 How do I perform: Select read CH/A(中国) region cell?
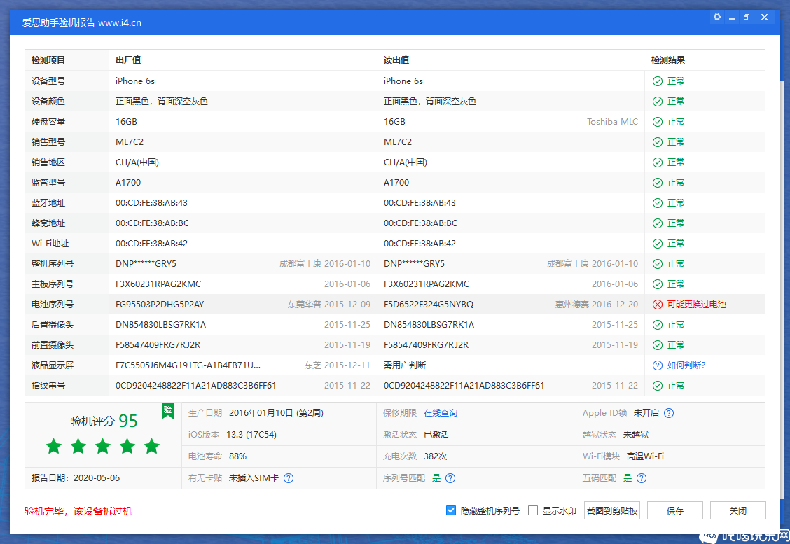pos(405,162)
